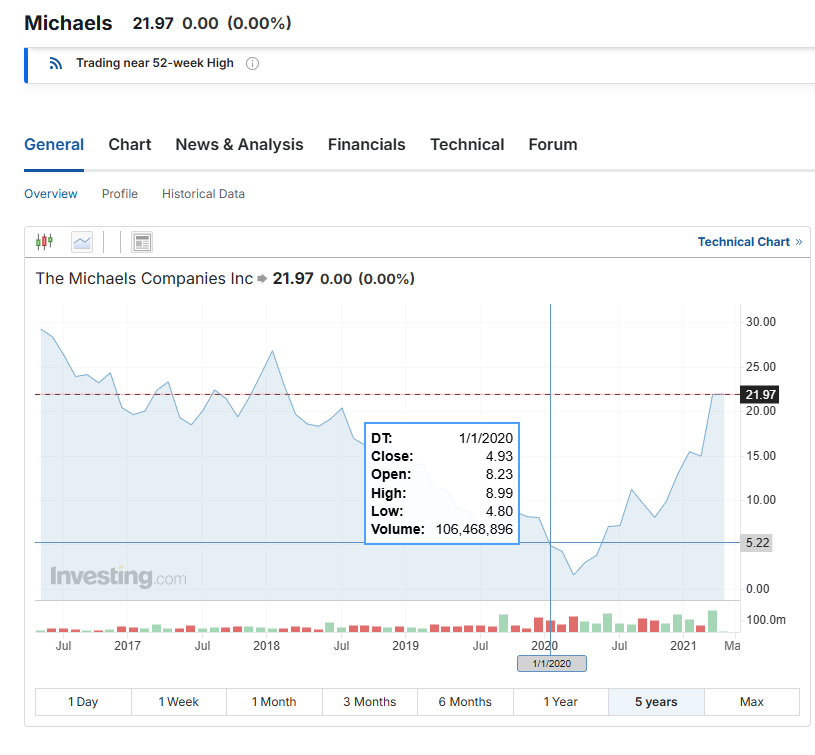Screen dimensions: 815x755
Task: Click the RSS feed signal icon
Action: 56,64
